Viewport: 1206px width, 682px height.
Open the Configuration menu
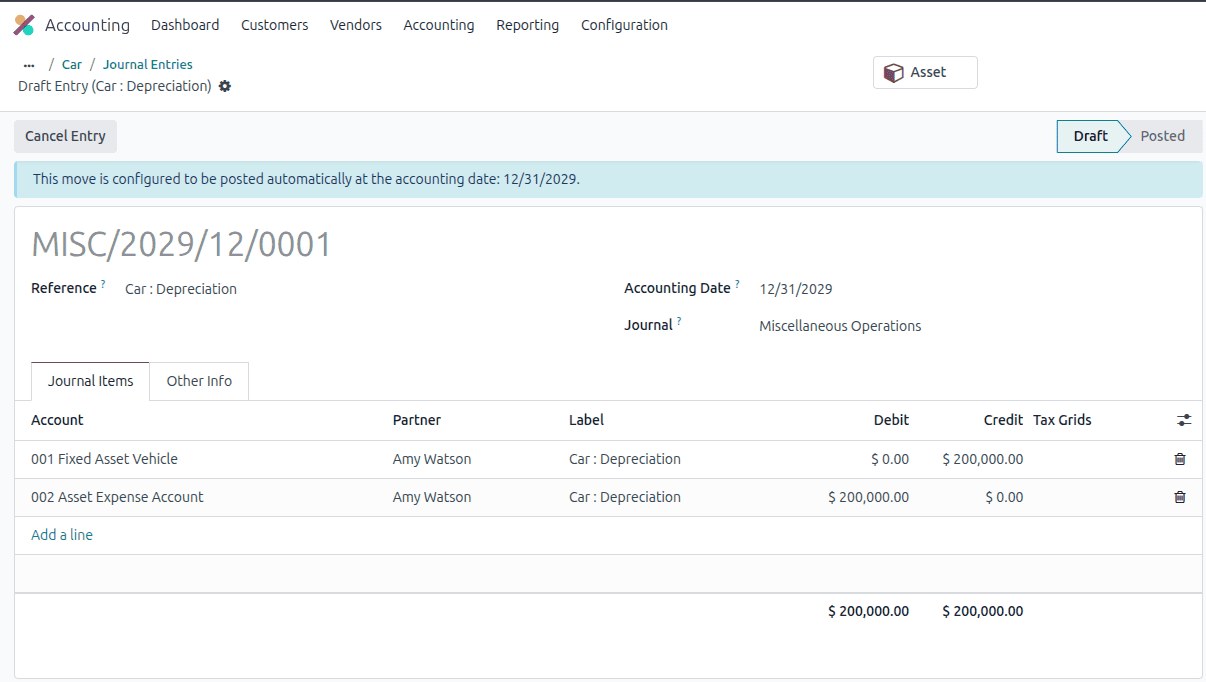[x=624, y=25]
